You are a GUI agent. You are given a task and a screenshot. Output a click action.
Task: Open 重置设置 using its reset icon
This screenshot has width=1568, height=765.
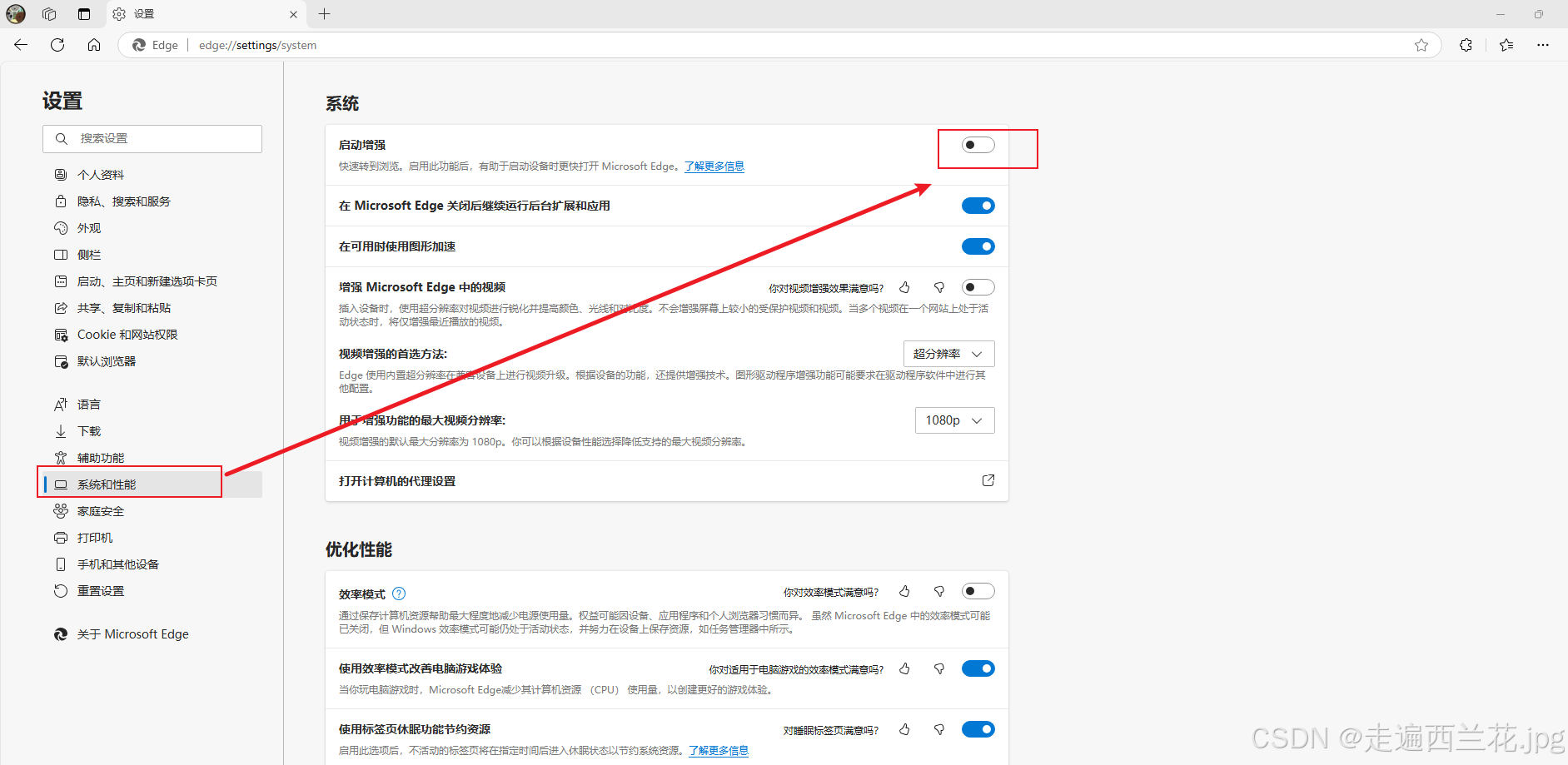61,590
